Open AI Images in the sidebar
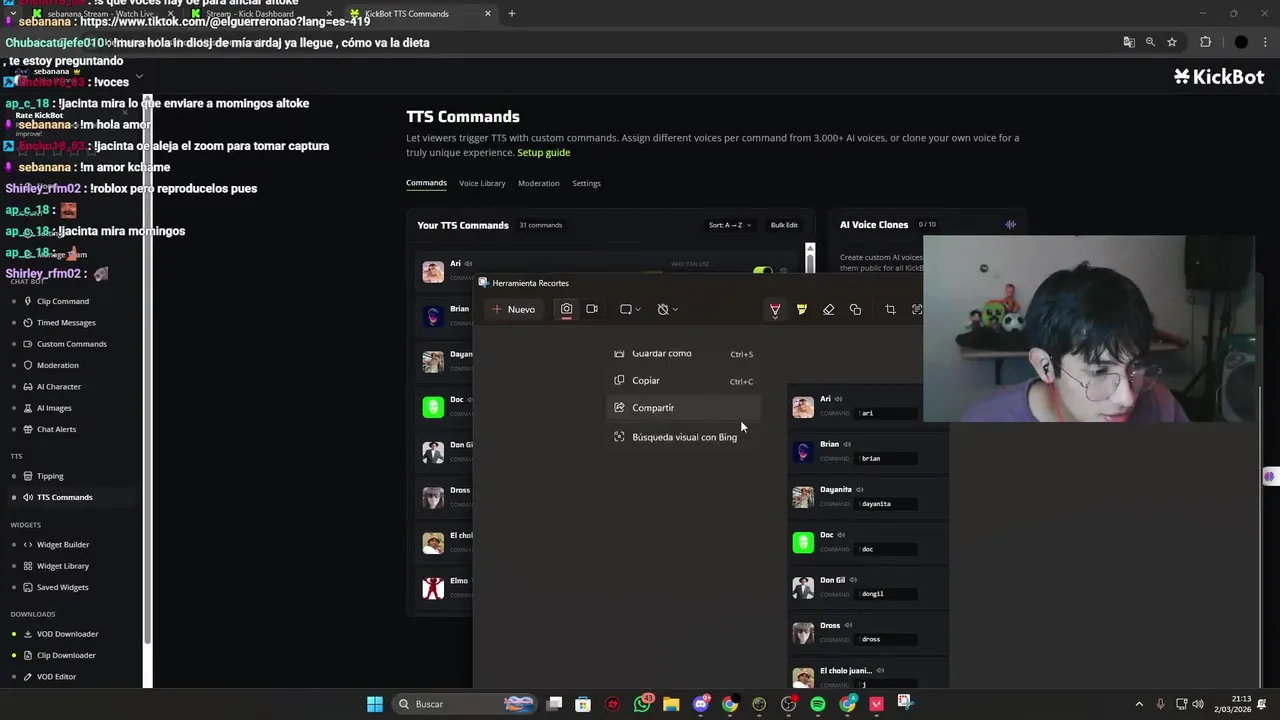Image resolution: width=1280 pixels, height=720 pixels. tap(54, 408)
